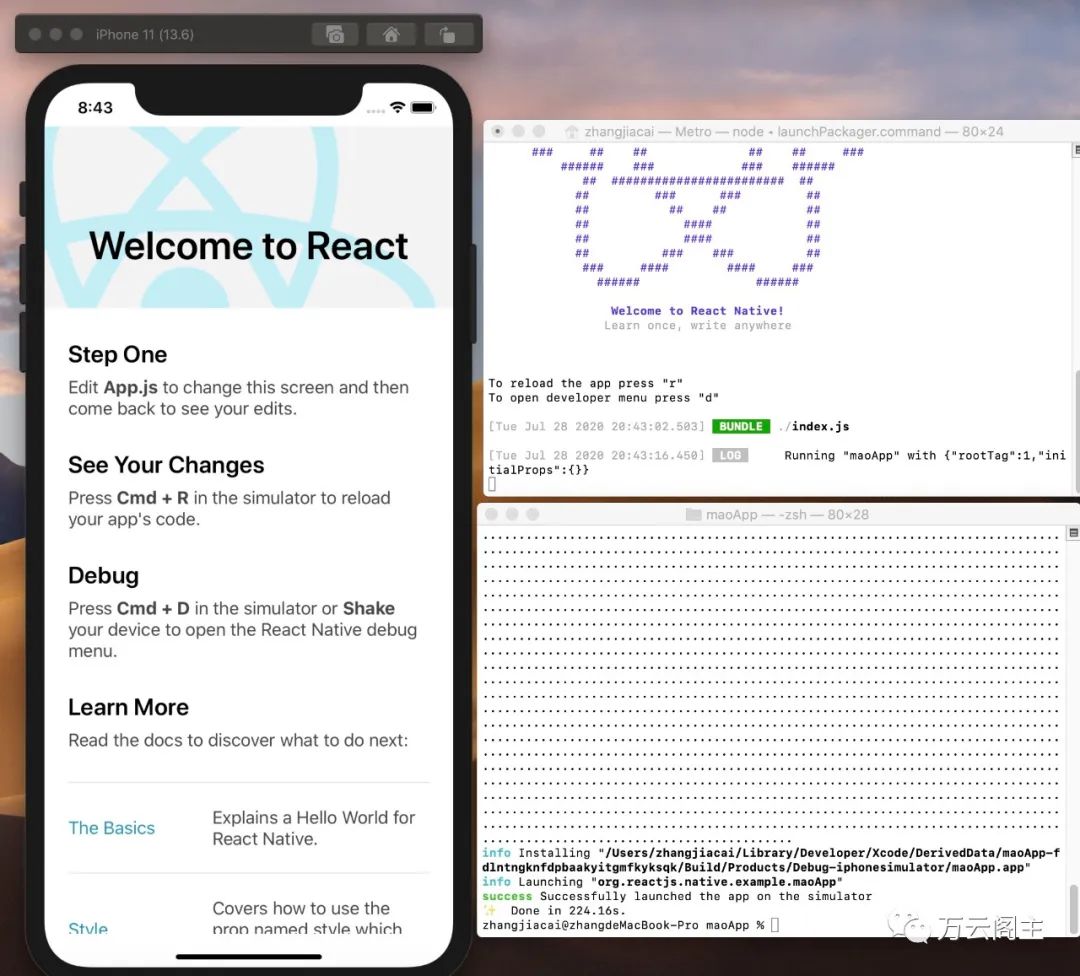Click the 'info Installing' line in maoApp terminal
1080x976 pixels.
(x=771, y=860)
